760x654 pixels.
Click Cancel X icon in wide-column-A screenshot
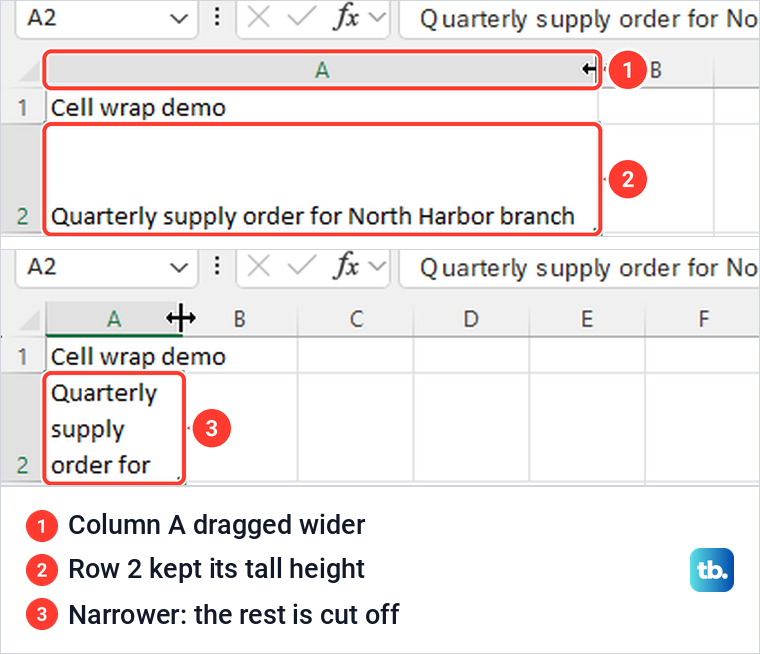(x=258, y=17)
